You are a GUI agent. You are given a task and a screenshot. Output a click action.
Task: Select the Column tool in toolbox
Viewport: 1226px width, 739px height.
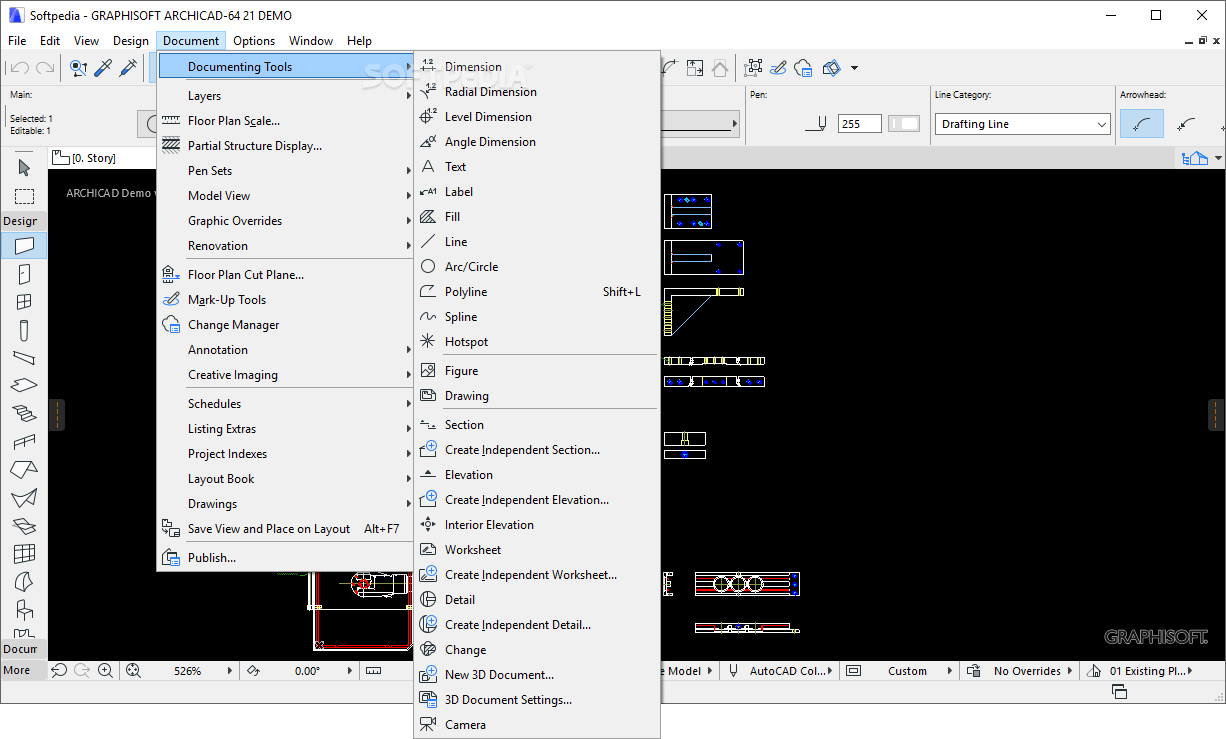[x=24, y=330]
